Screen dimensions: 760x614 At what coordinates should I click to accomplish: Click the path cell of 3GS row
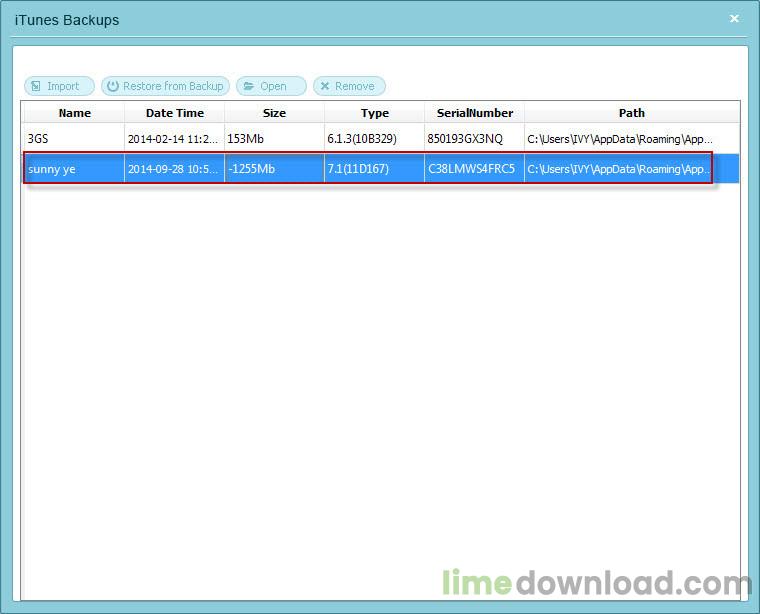(x=632, y=139)
